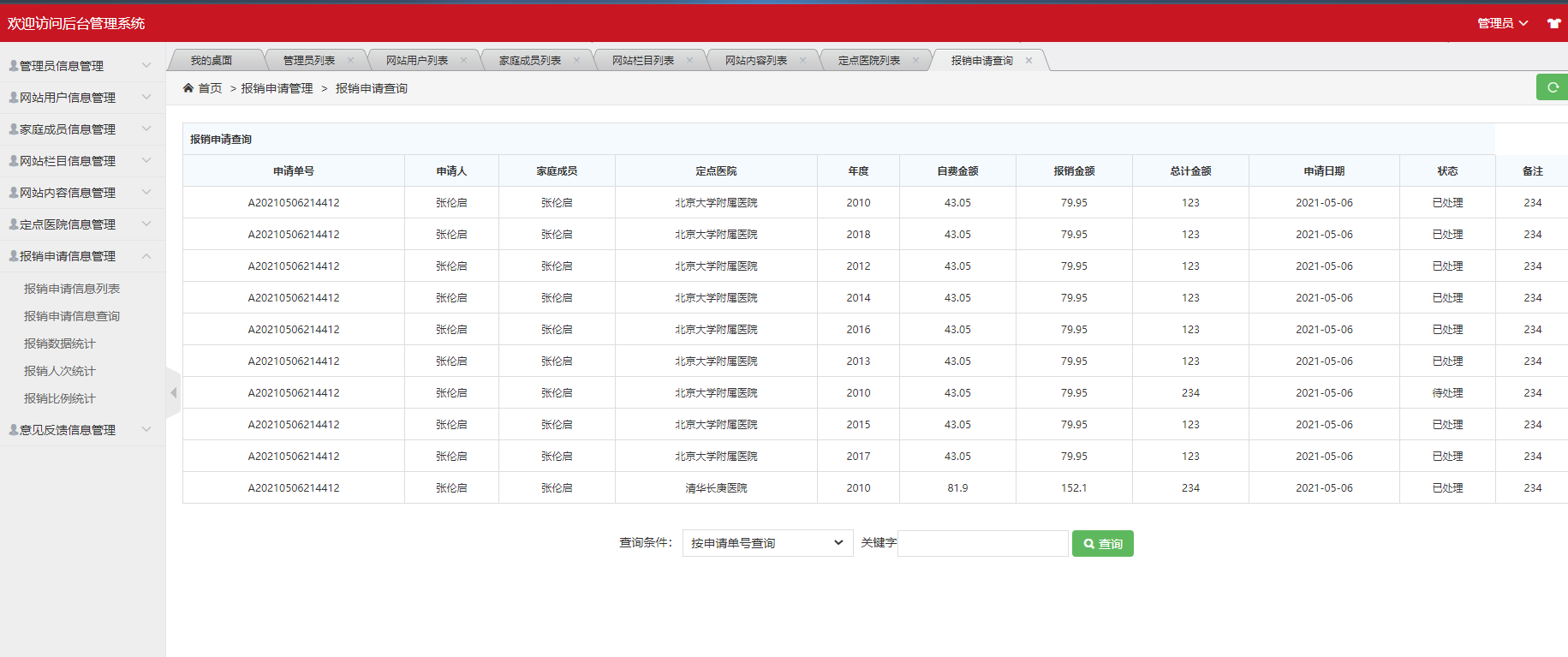Click the 关键字 keyword input field
This screenshot has width=1568, height=657.
click(982, 543)
